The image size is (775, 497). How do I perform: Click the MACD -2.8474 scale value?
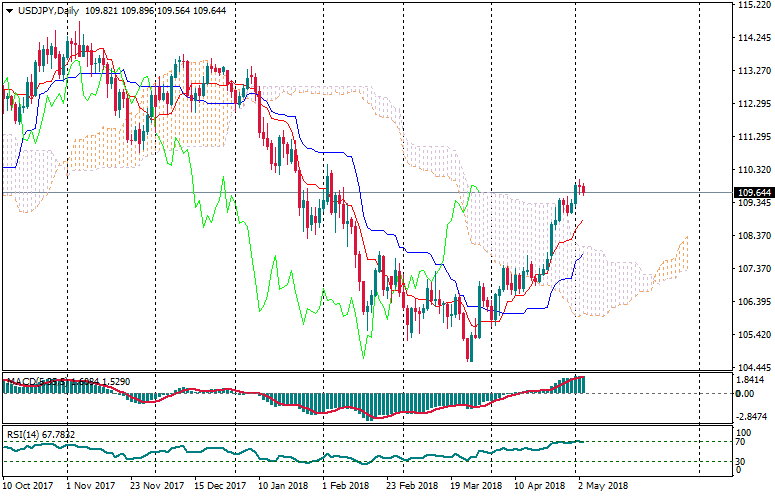[750, 415]
